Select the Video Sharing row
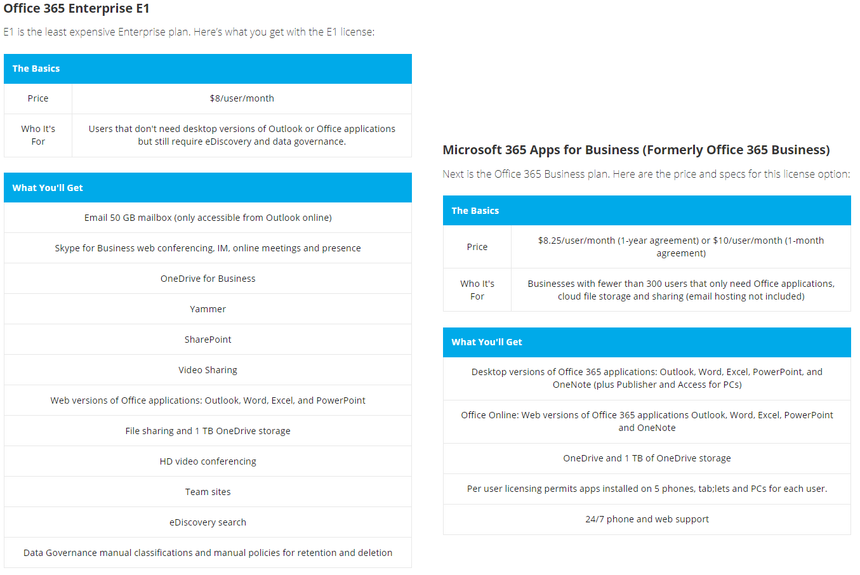This screenshot has width=860, height=575. tap(207, 370)
